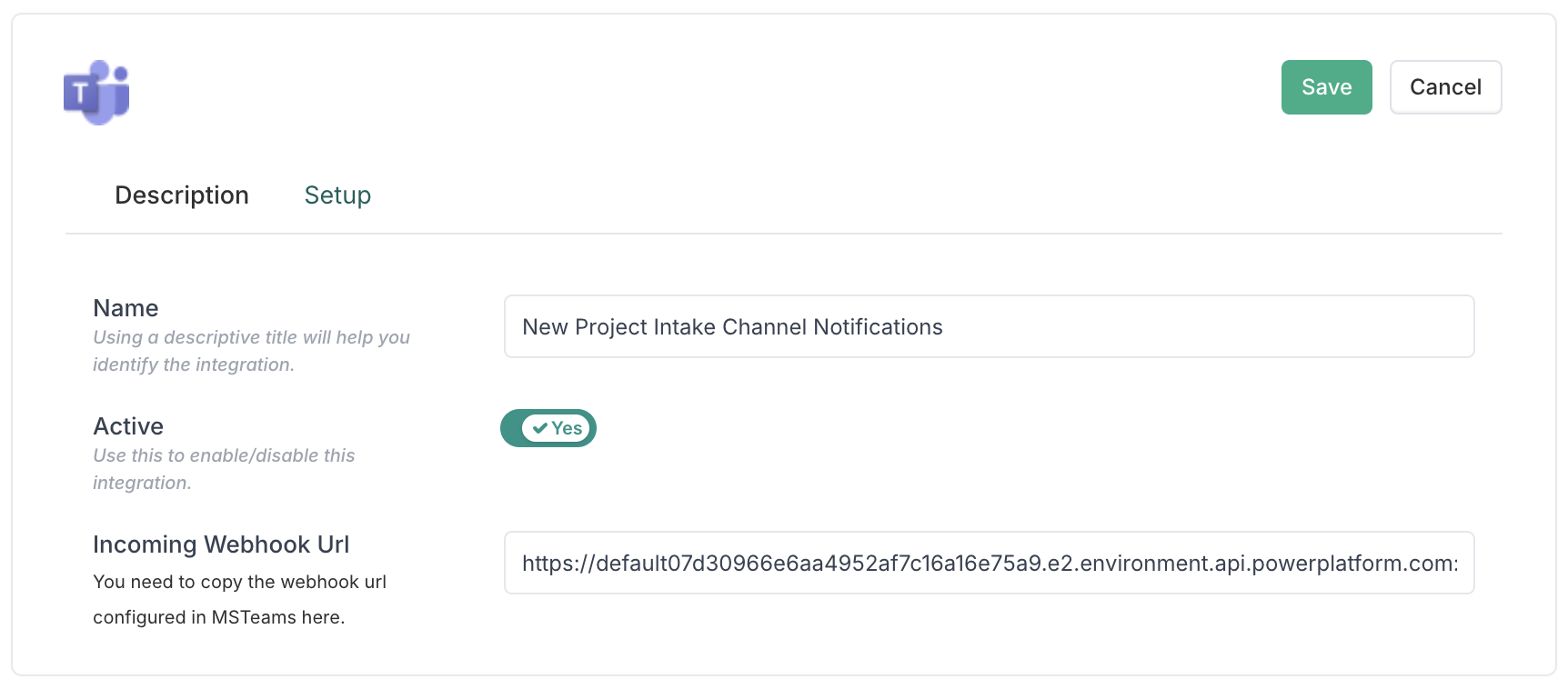Click the word 'Notifications' in Name field
Image resolution: width=1568 pixels, height=689 pixels.
pyautogui.click(x=878, y=327)
